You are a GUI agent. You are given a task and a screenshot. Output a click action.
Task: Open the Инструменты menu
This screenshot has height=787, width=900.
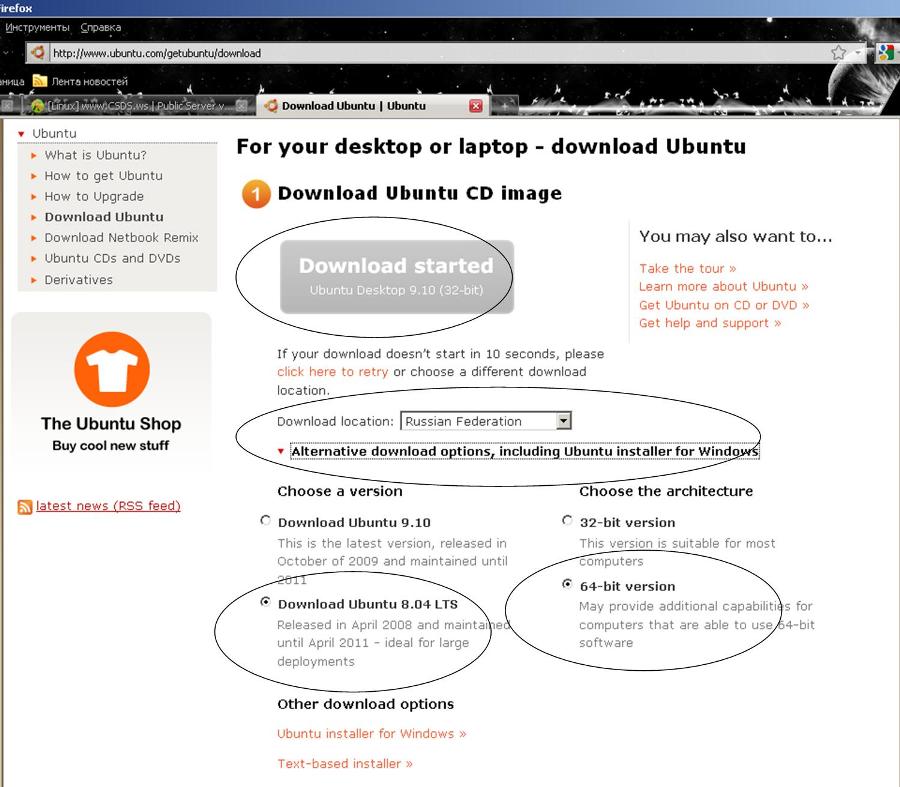(37, 28)
